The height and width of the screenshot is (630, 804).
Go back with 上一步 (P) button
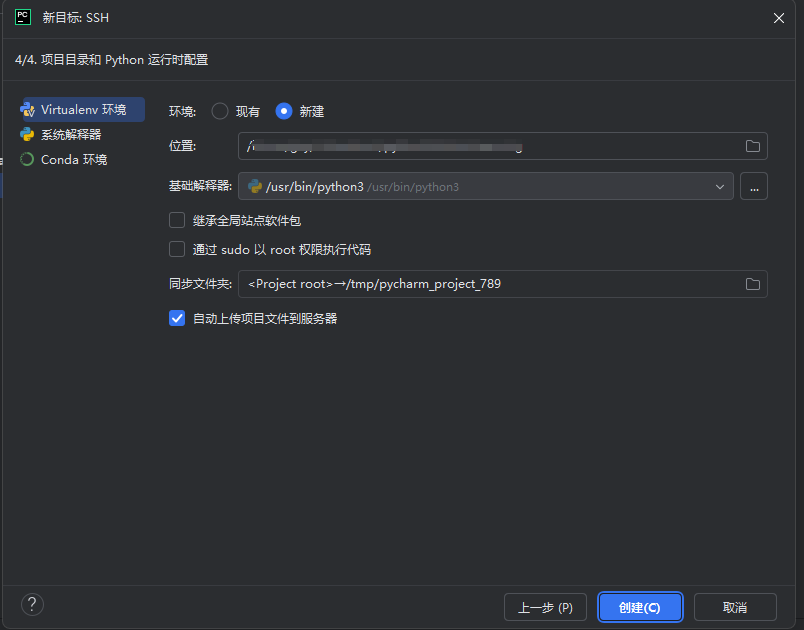coord(545,607)
